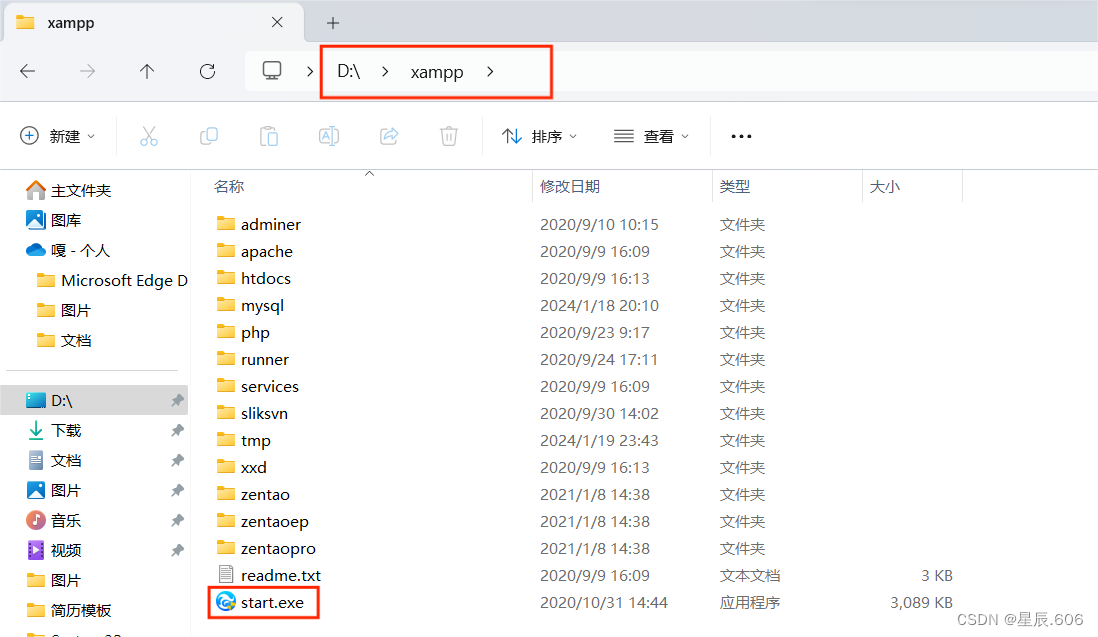Open 简历模板 folder in sidebar
The width and height of the screenshot is (1098, 637).
click(x=69, y=610)
